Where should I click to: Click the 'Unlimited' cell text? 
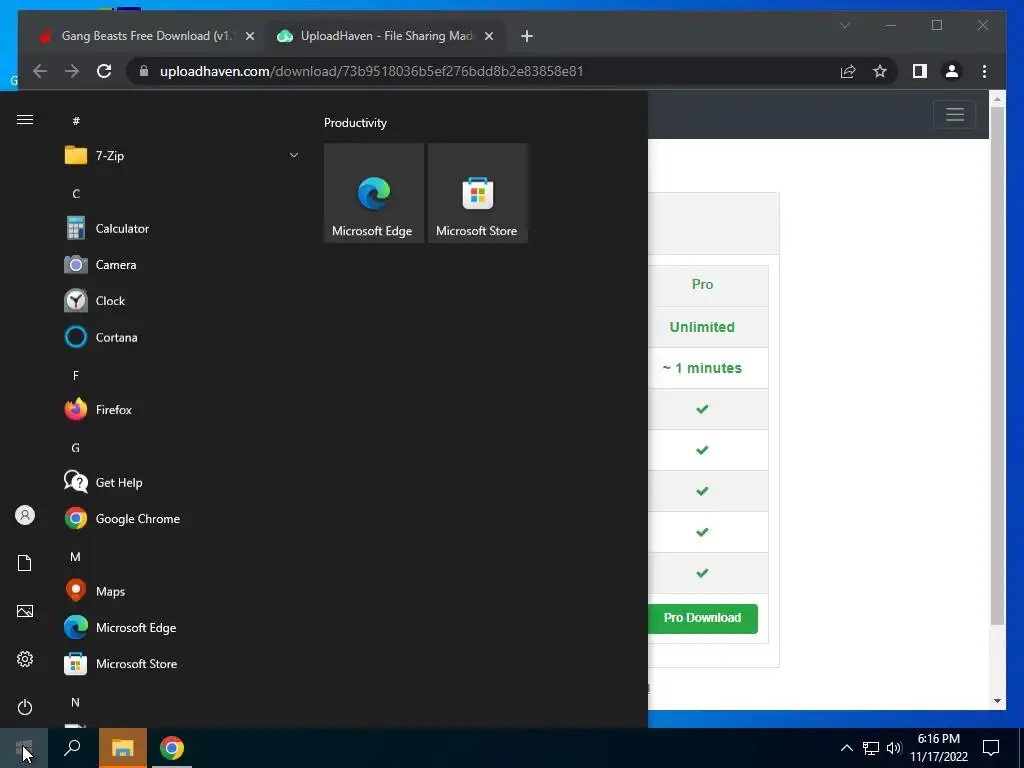[x=702, y=327]
